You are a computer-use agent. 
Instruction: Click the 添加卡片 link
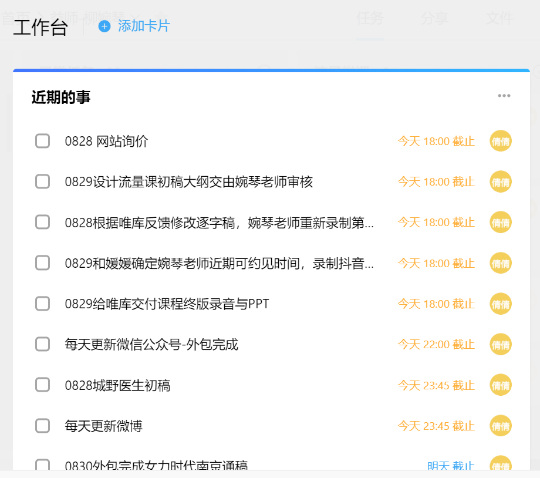144,26
